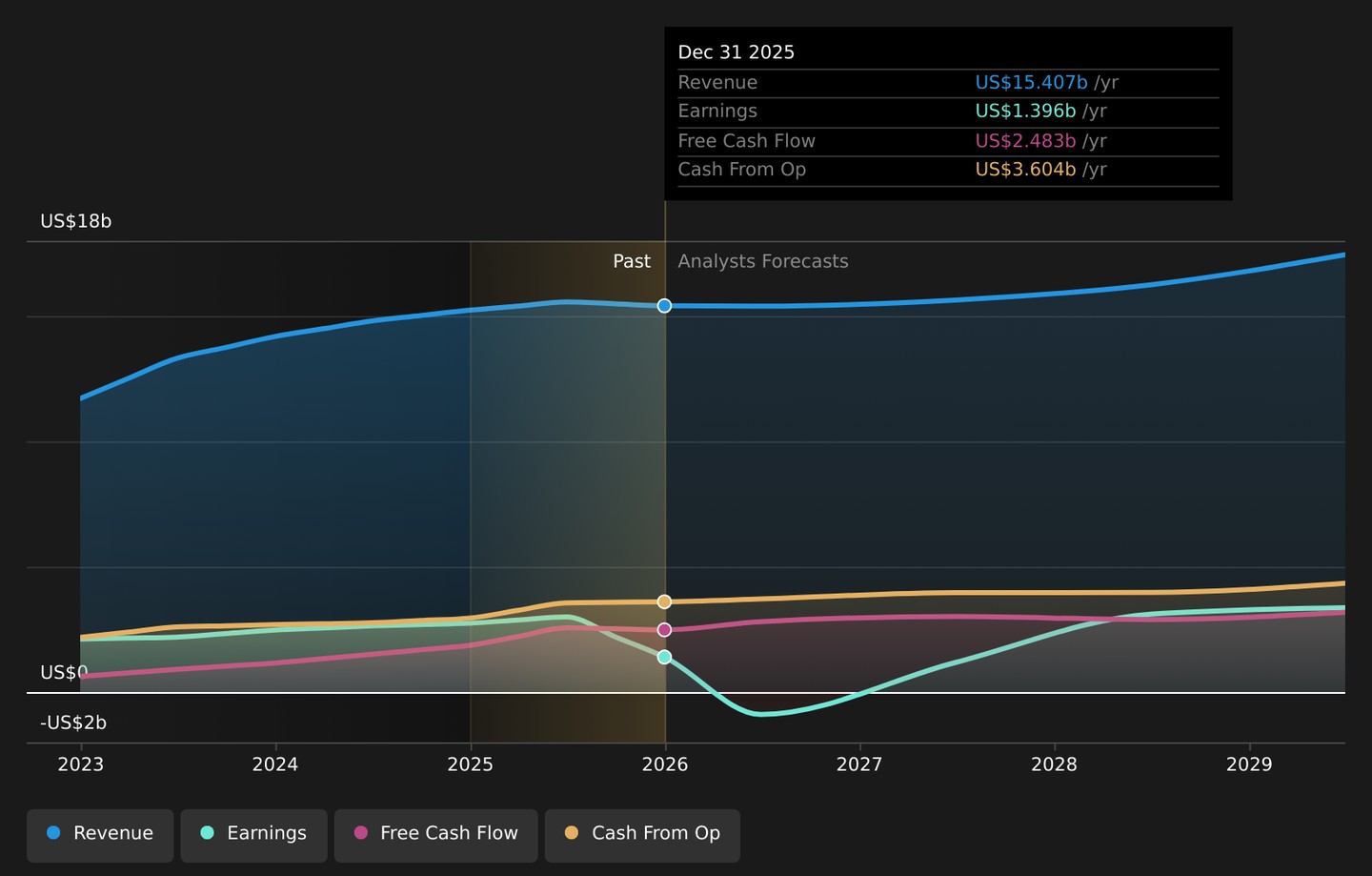The width and height of the screenshot is (1372, 876).
Task: Click the US$18b y-axis label
Action: pyautogui.click(x=76, y=221)
